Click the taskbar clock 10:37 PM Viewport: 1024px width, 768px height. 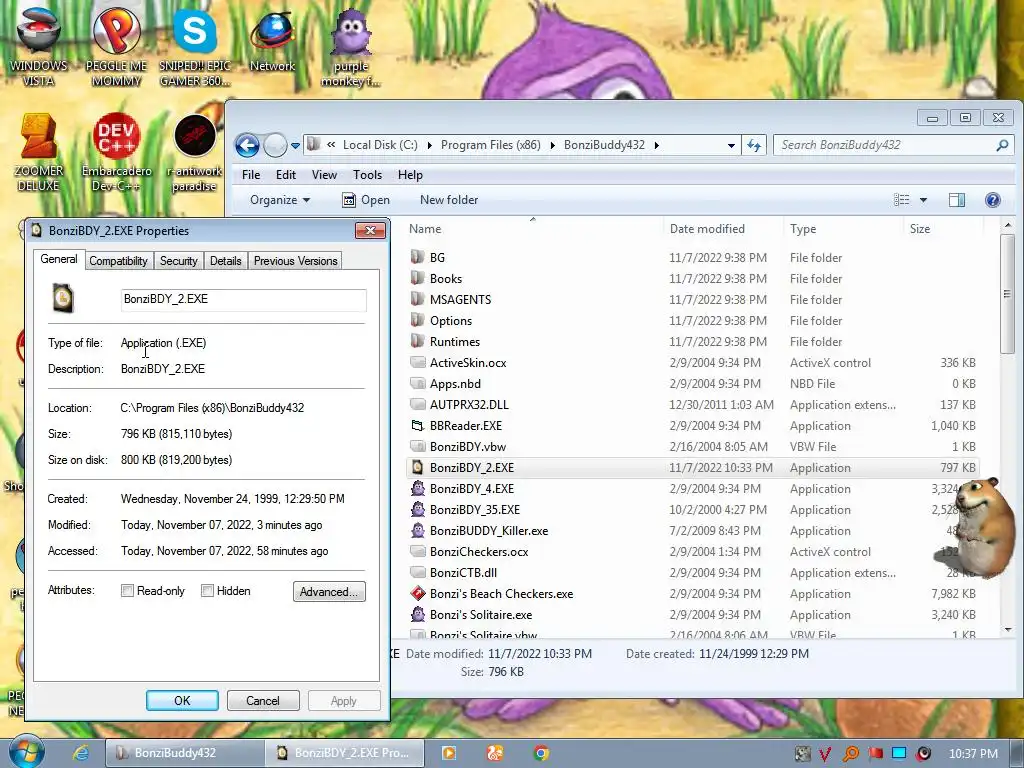[x=973, y=754]
